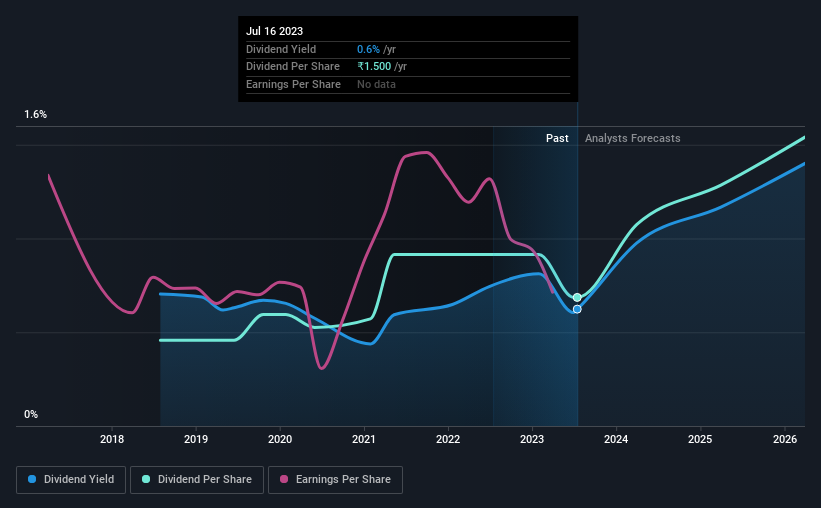Click the ₹1.500 dividend per share value
Image resolution: width=821 pixels, height=508 pixels.
click(374, 67)
